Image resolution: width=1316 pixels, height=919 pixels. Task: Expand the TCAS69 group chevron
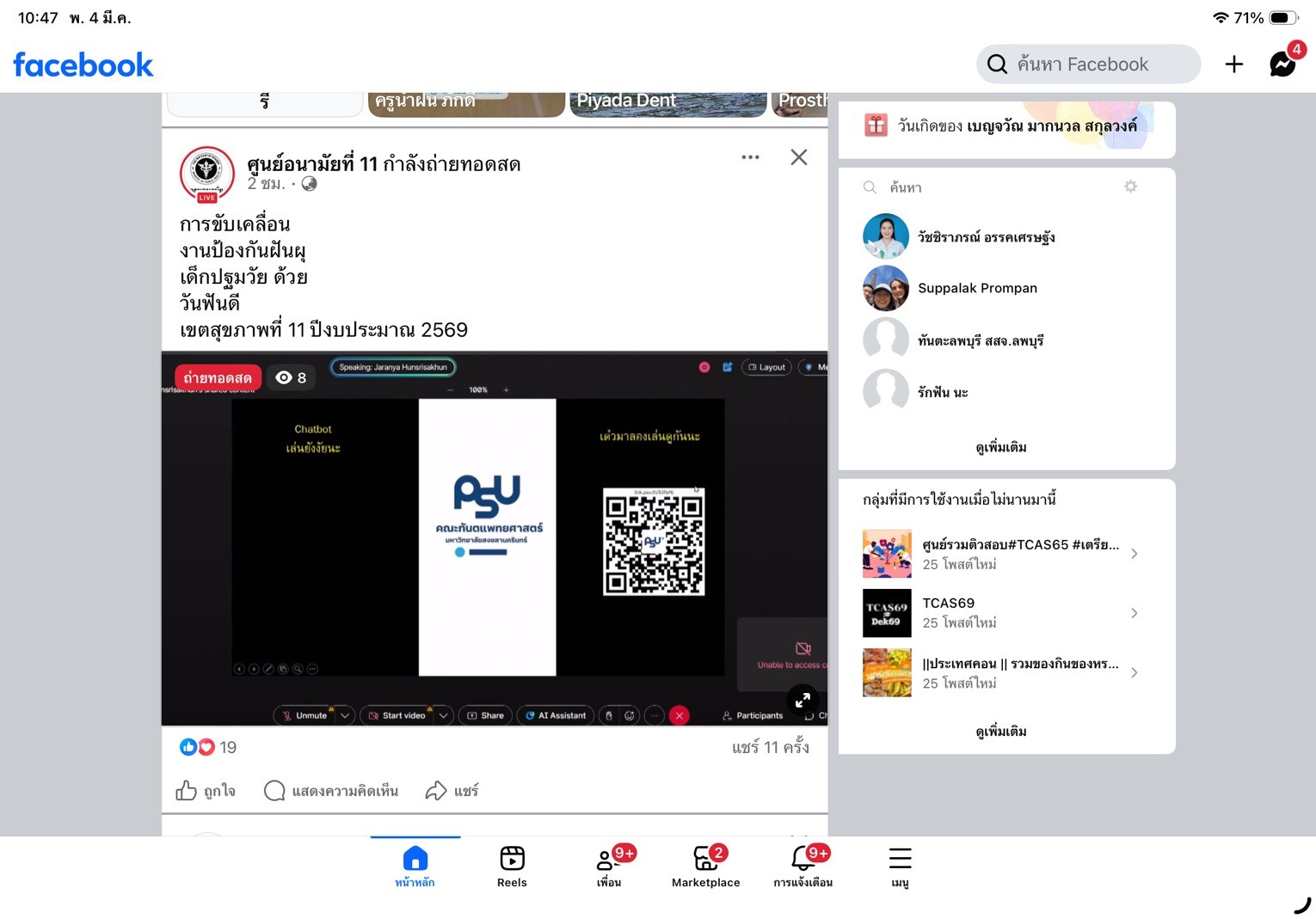pyautogui.click(x=1135, y=613)
